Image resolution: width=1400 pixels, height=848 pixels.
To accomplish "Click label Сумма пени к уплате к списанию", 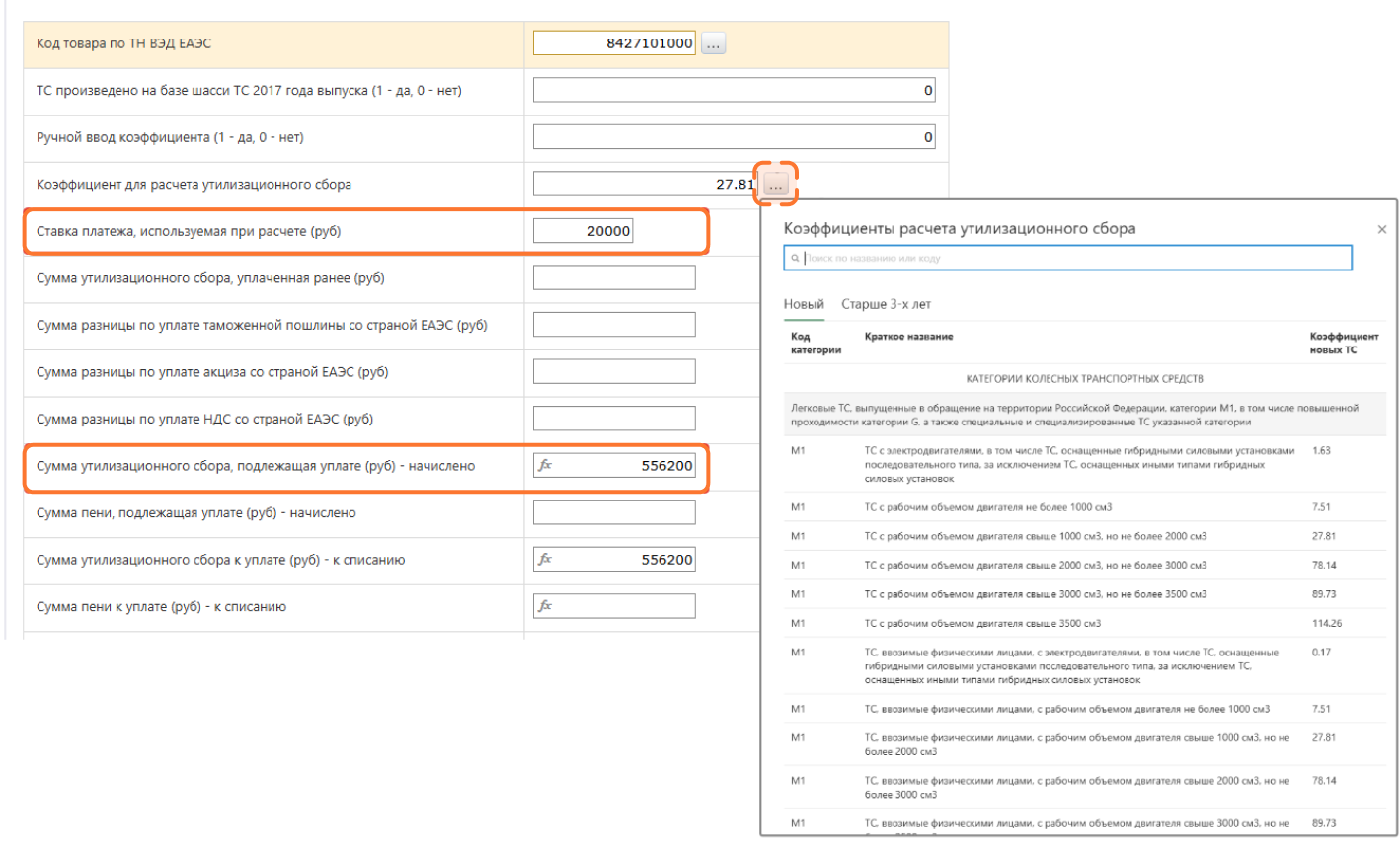I will pyautogui.click(x=161, y=606).
